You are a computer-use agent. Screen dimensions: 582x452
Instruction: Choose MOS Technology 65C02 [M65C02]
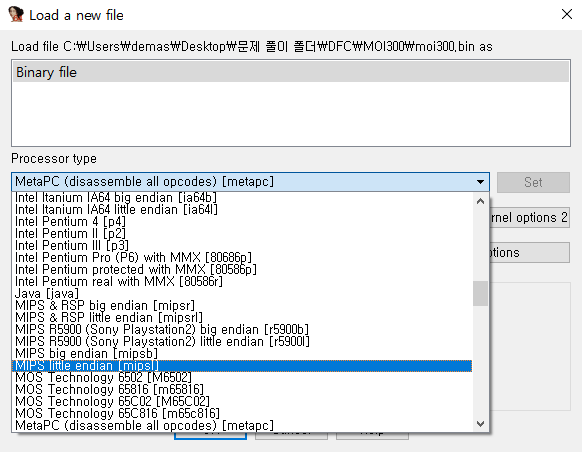243,401
